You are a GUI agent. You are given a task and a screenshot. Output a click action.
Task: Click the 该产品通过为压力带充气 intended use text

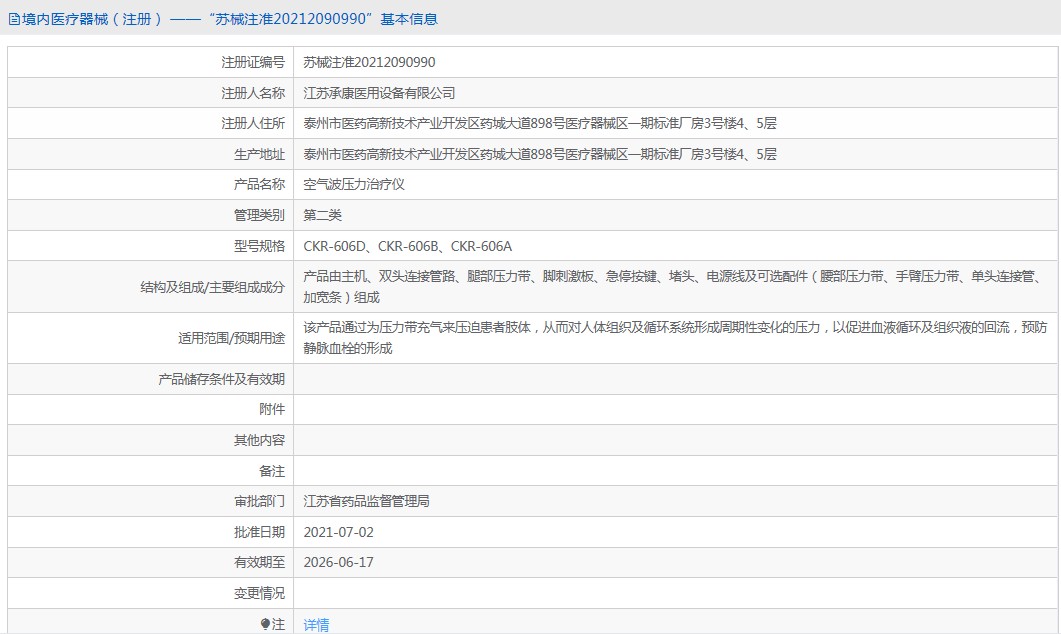tap(675, 338)
